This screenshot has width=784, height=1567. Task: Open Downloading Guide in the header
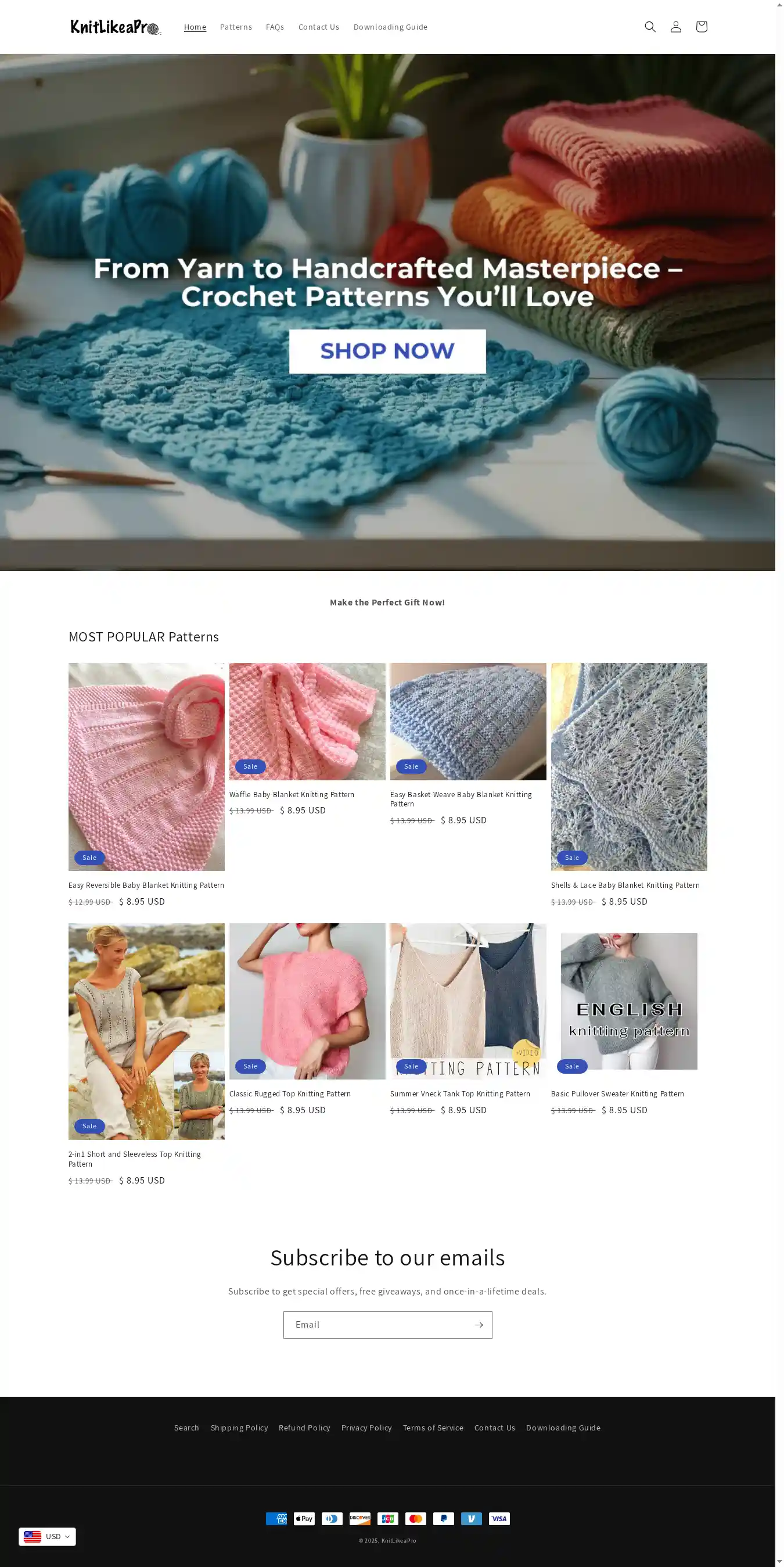(390, 27)
